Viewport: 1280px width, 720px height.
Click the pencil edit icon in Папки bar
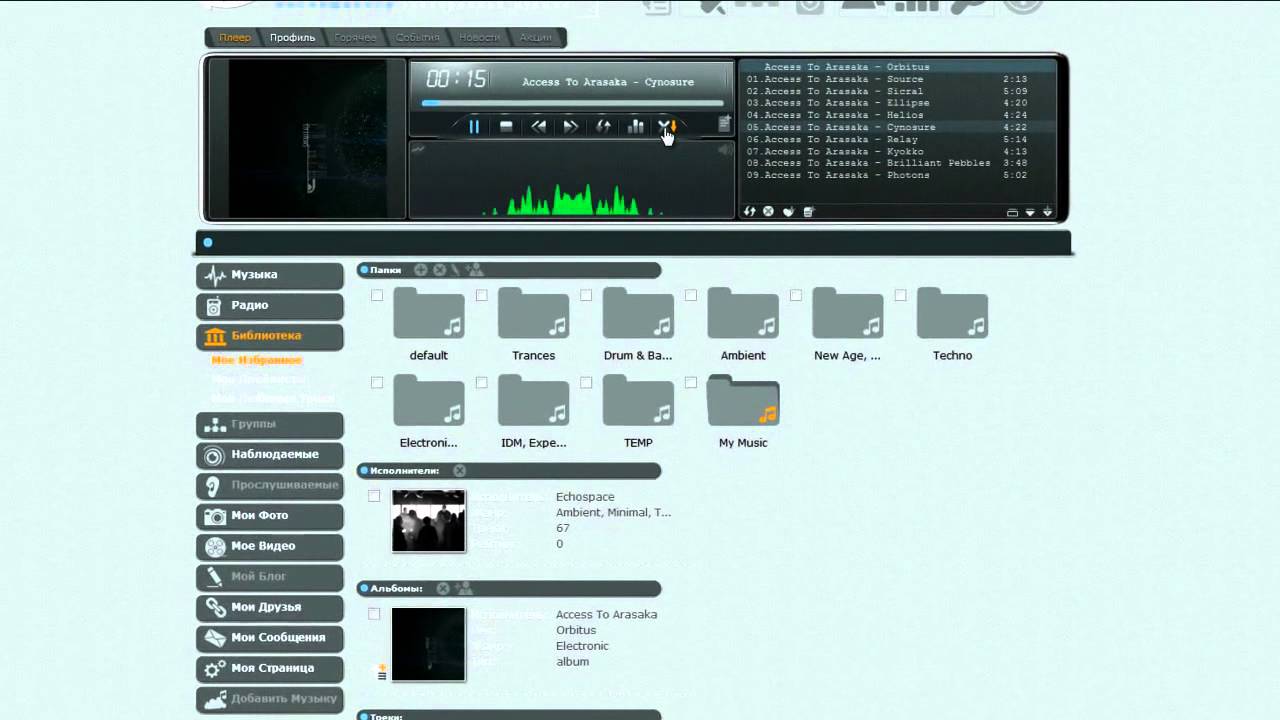tap(456, 270)
